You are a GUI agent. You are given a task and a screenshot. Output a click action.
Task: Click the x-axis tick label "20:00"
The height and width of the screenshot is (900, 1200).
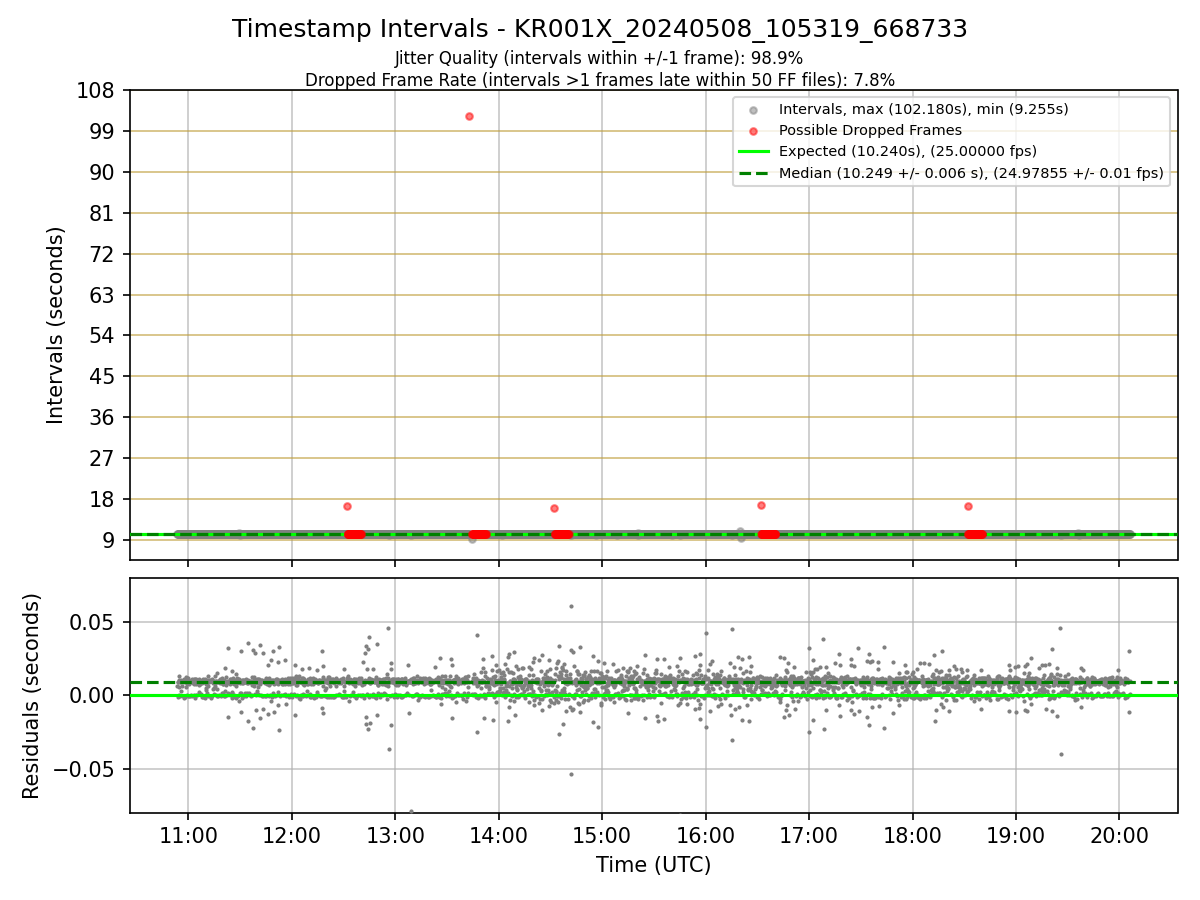(1120, 836)
